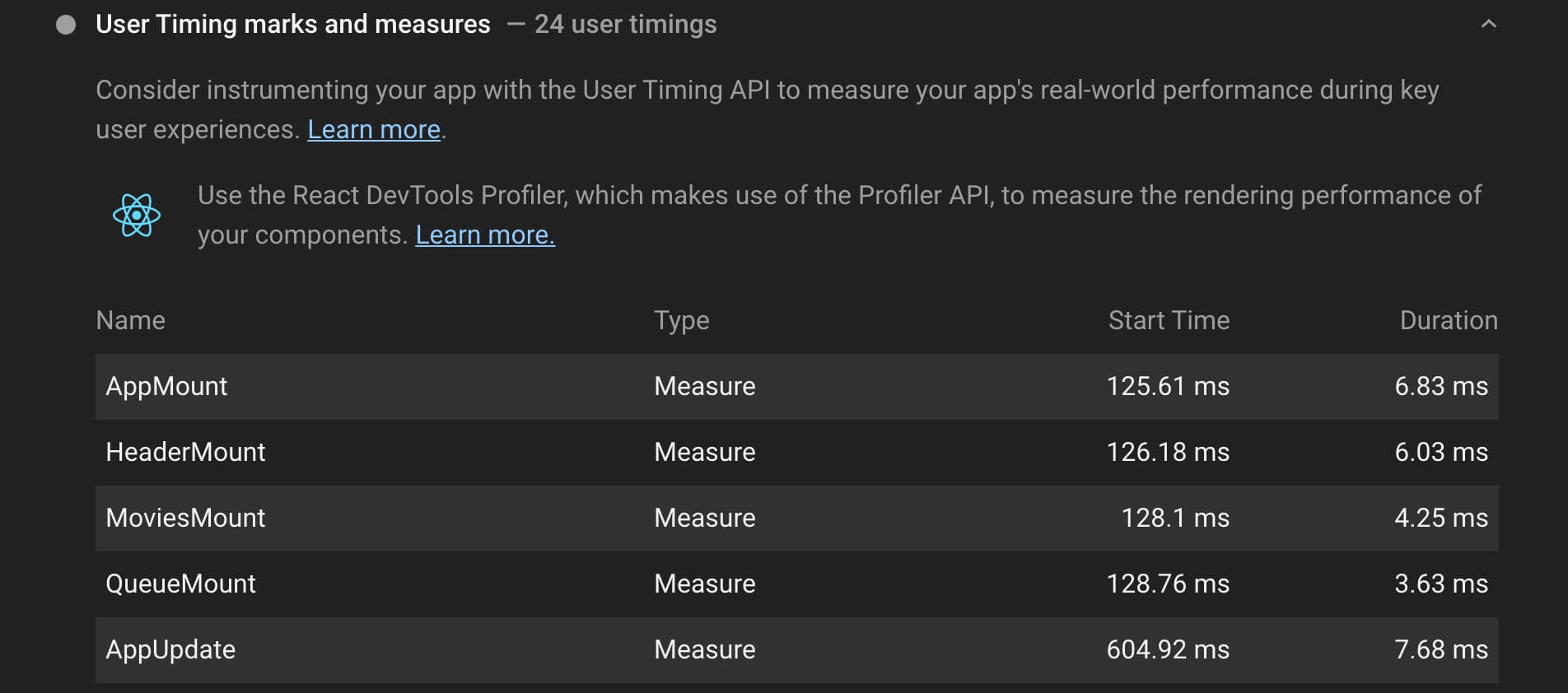Click the React atom logo icon
This screenshot has width=1568, height=693.
[x=137, y=216]
